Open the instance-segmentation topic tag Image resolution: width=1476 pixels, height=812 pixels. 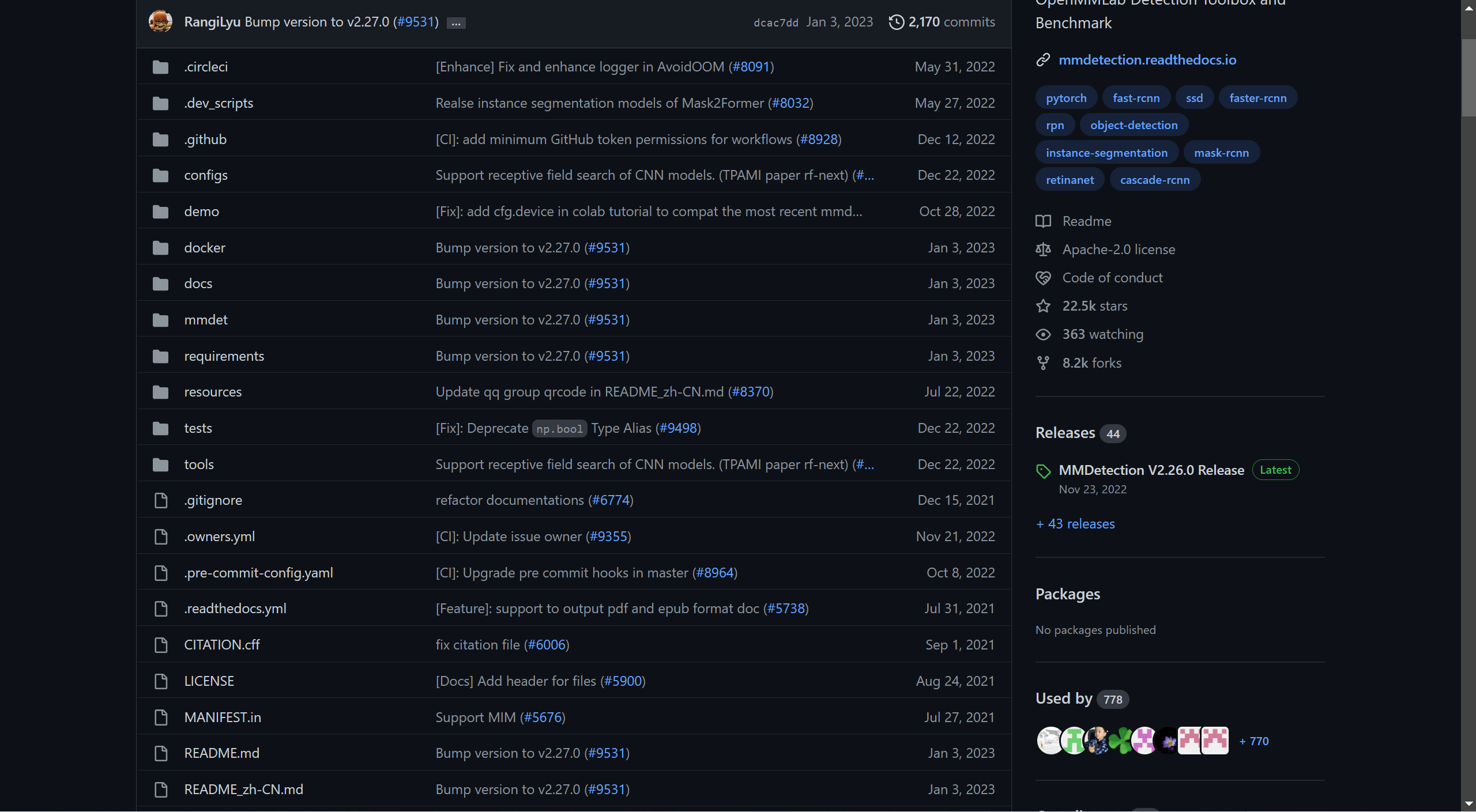click(x=1106, y=153)
